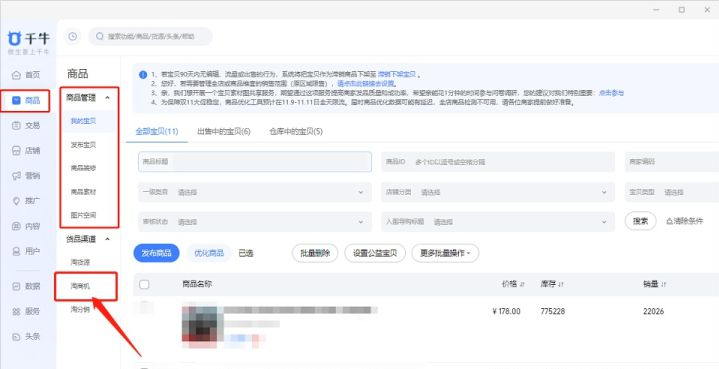The image size is (719, 369).
Task: Click the 优化商品 button
Action: 209,253
